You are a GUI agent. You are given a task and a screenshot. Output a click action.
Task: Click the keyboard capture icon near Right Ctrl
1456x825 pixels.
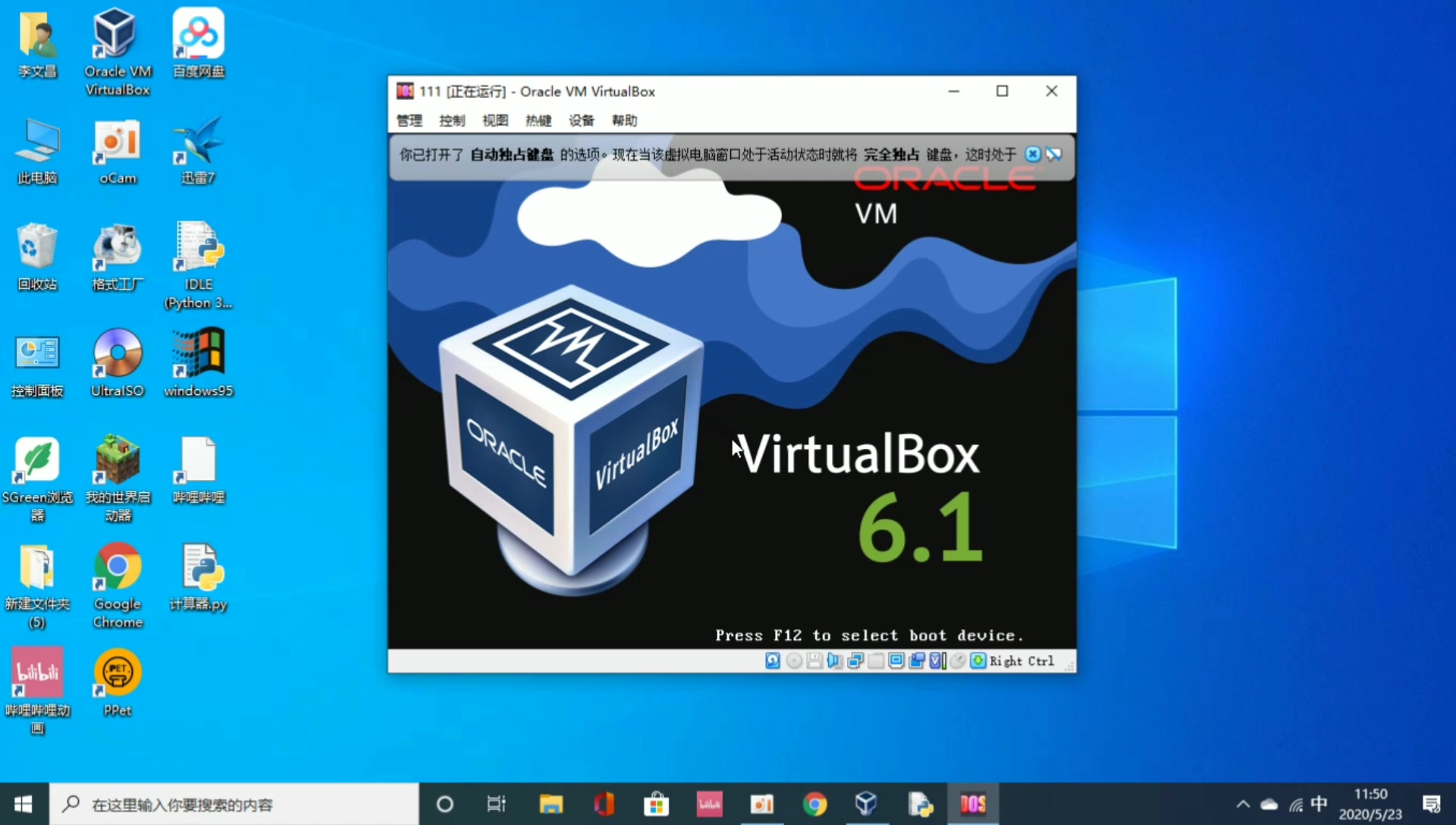coord(979,661)
